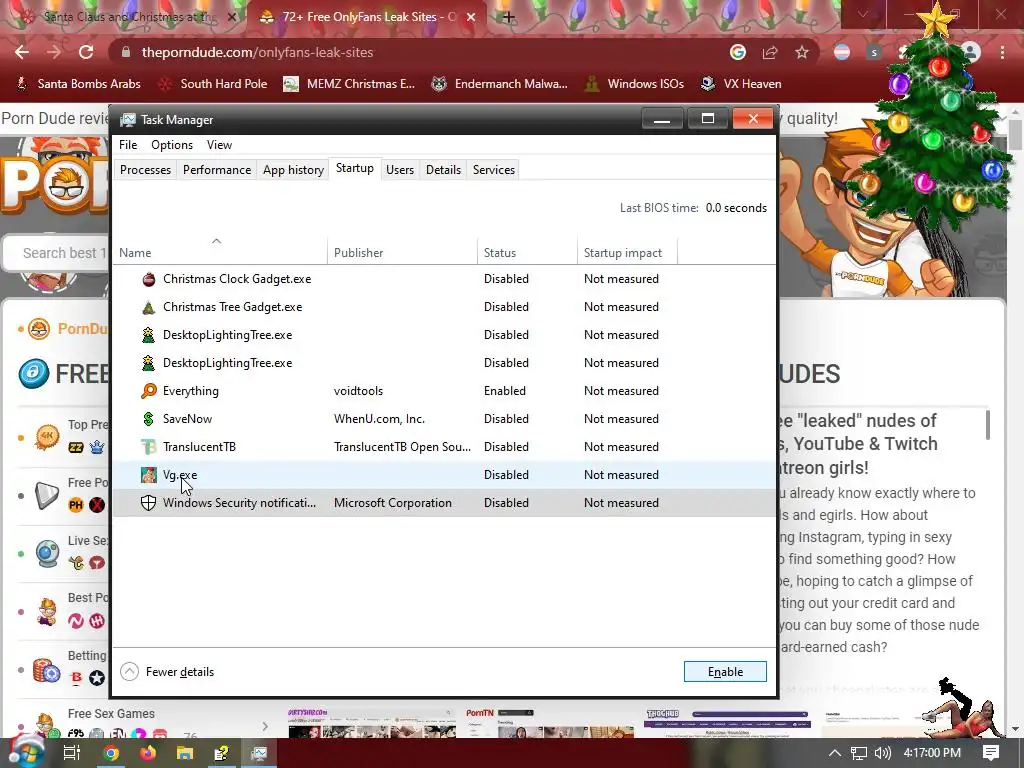Click the Everything magnifier icon
Screen dimensions: 1024x768
coord(149,391)
